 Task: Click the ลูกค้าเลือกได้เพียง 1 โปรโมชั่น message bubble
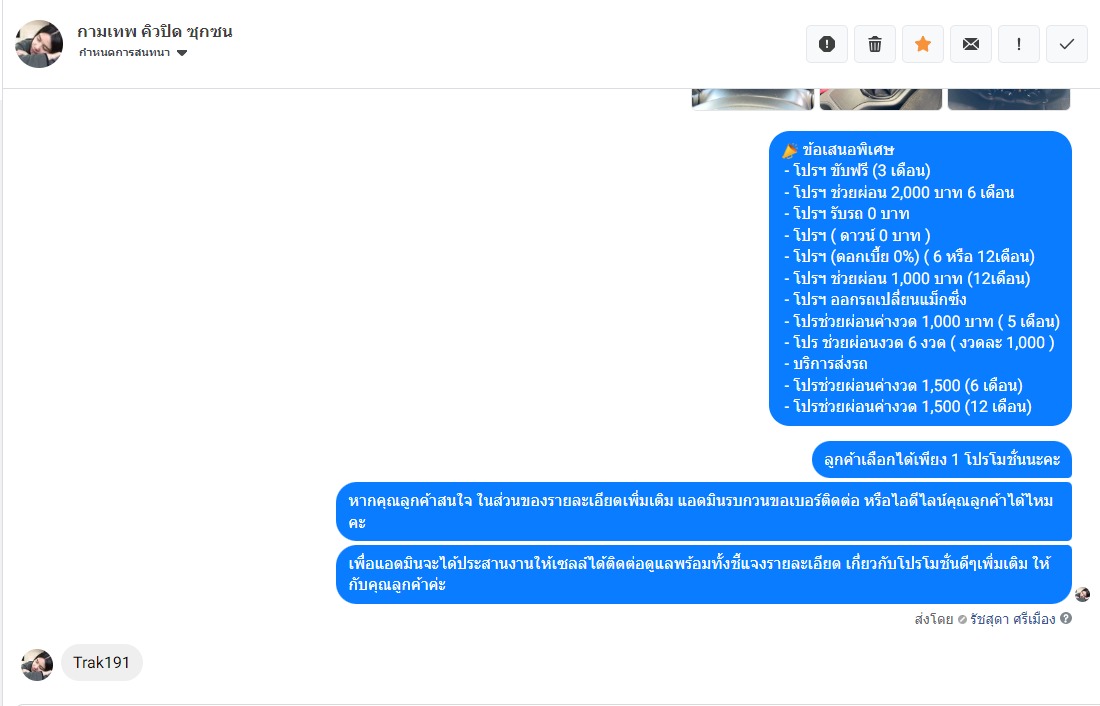pos(941,460)
